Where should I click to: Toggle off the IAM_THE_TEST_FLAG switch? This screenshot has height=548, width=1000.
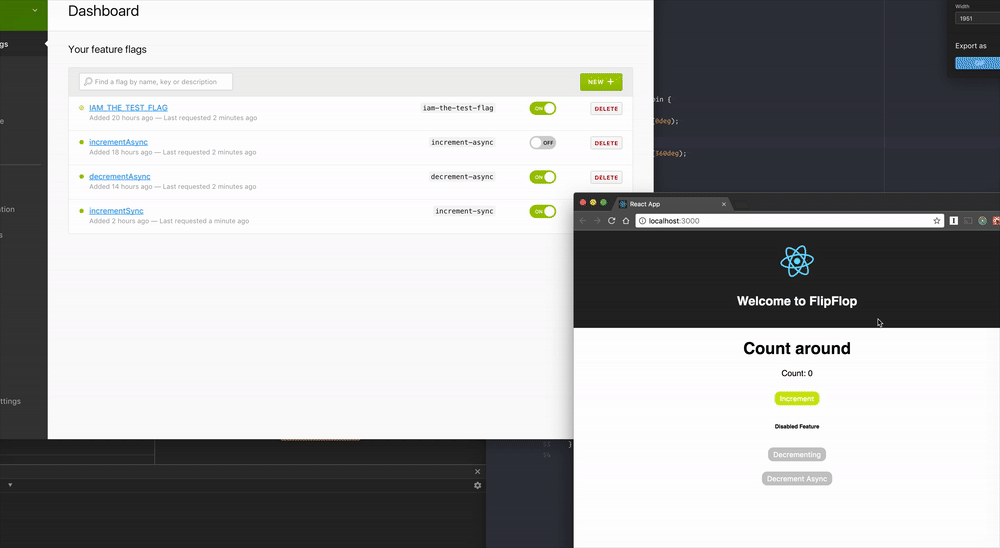coord(542,108)
